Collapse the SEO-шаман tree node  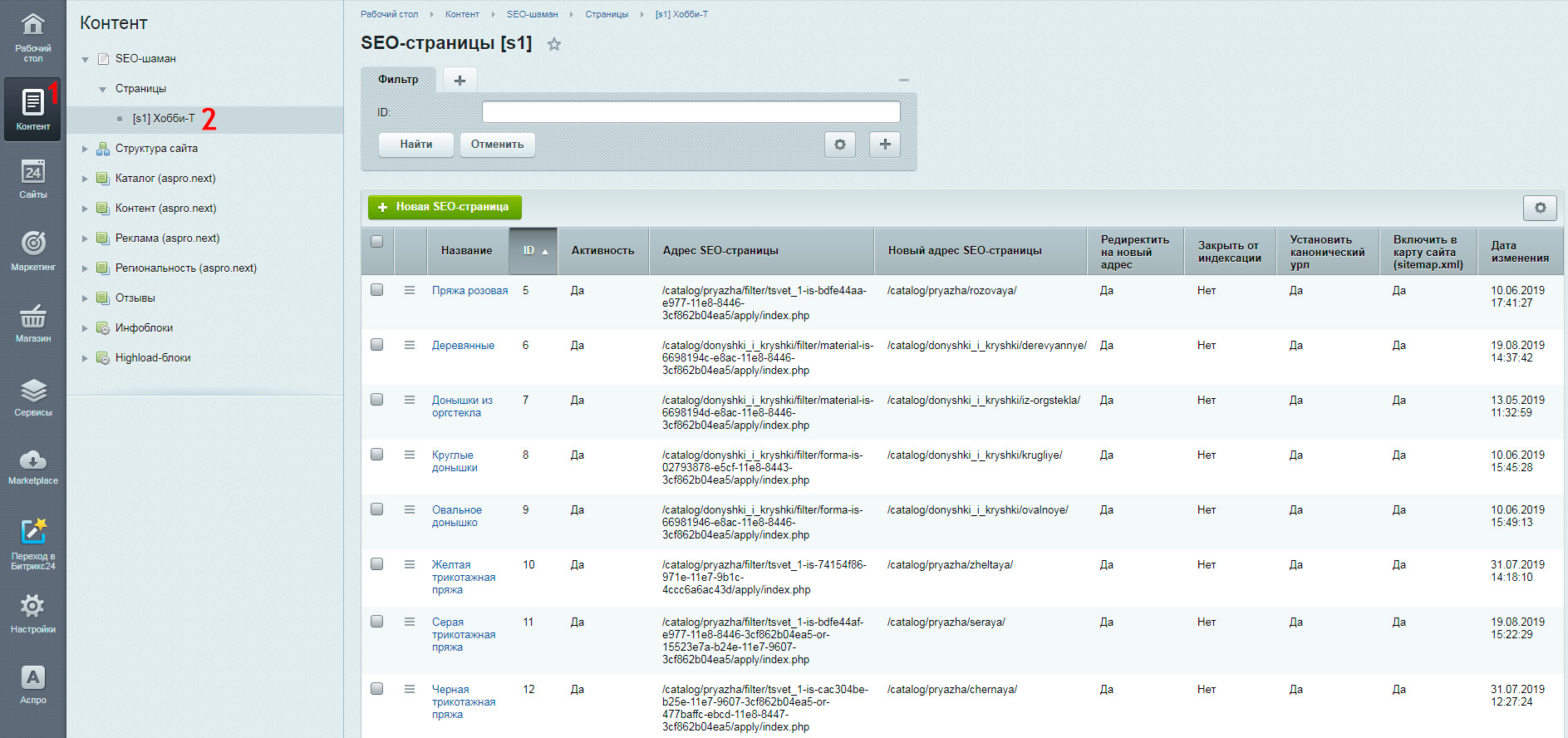click(85, 59)
